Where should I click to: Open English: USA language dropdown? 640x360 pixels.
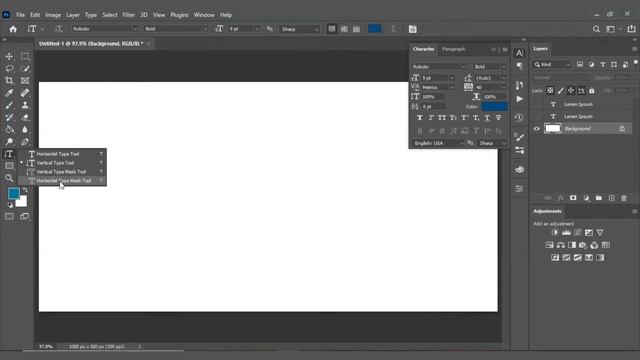coord(438,143)
